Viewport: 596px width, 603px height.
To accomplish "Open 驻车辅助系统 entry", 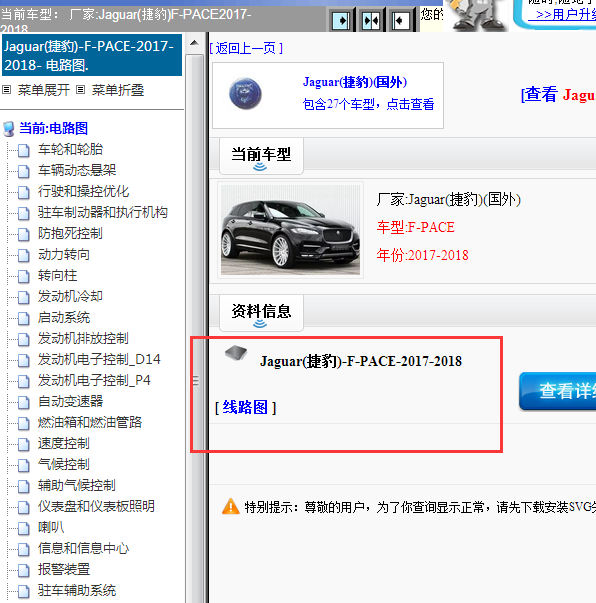I will [77, 590].
